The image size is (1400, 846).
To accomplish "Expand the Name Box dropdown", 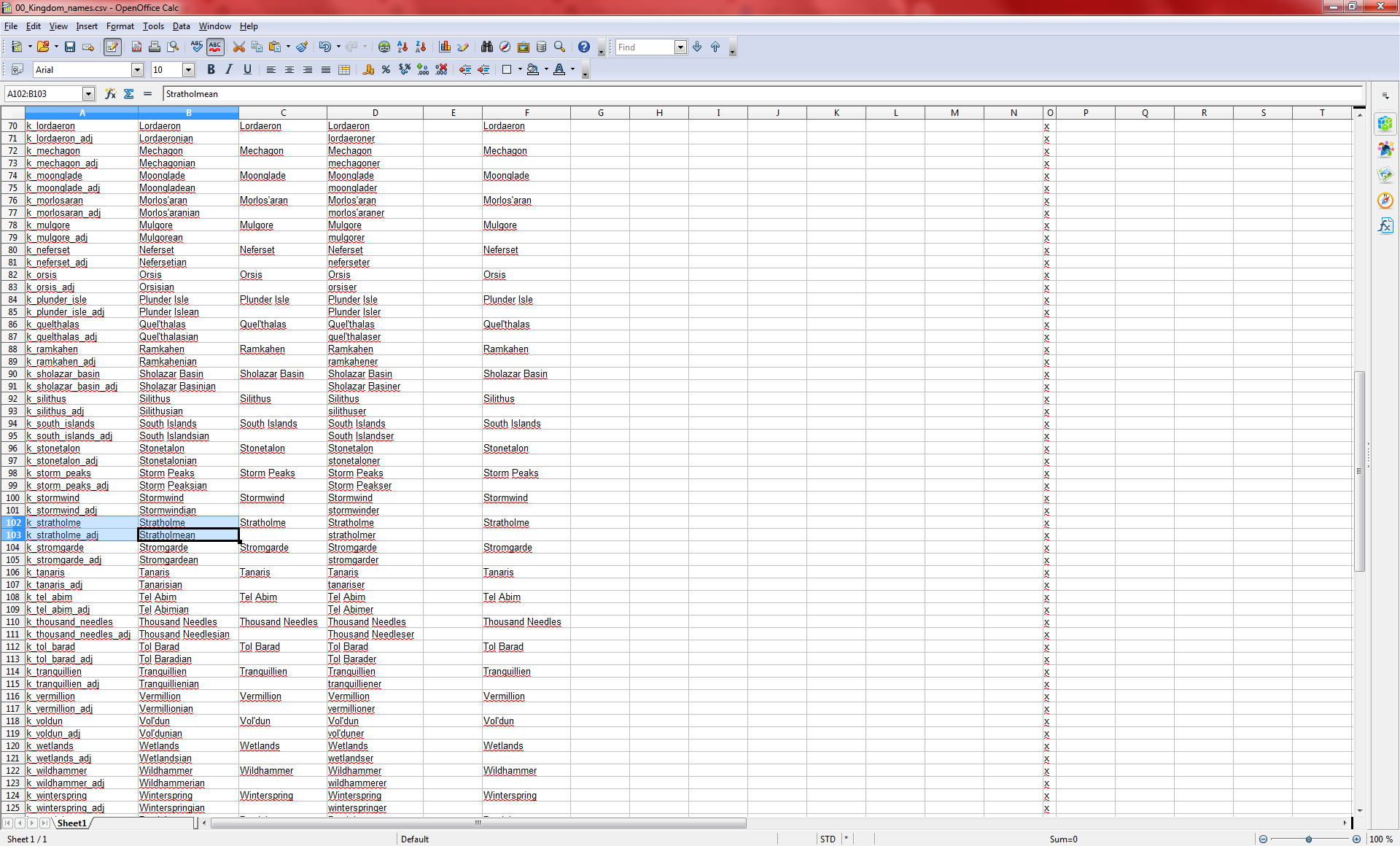I will point(88,93).
